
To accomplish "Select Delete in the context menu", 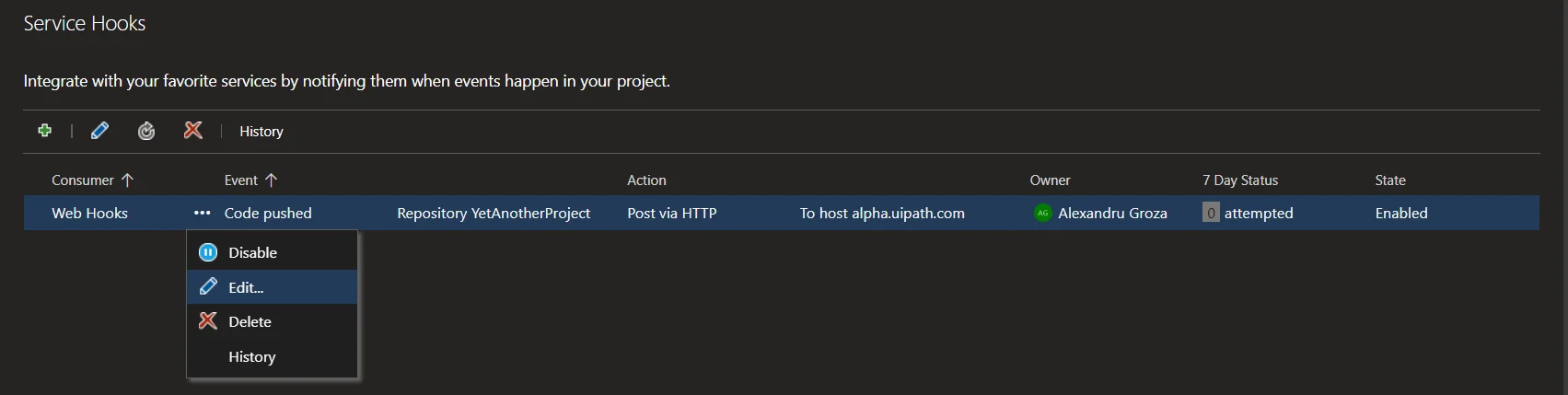I will pyautogui.click(x=250, y=322).
